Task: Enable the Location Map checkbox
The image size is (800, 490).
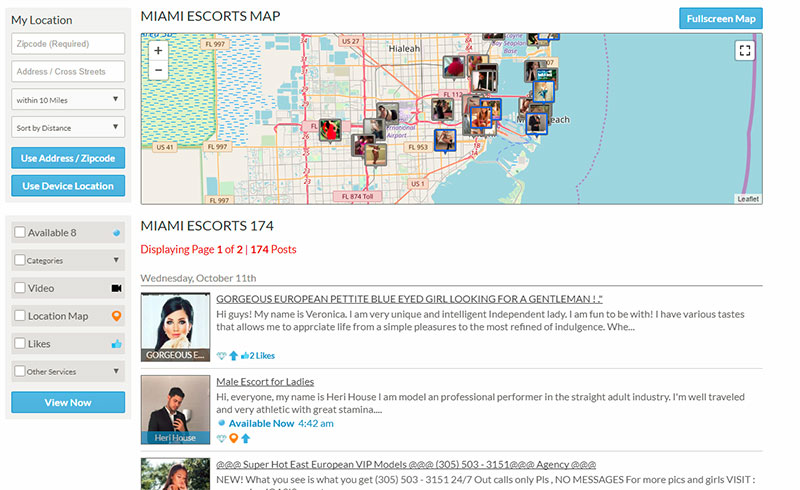Action: tap(20, 315)
